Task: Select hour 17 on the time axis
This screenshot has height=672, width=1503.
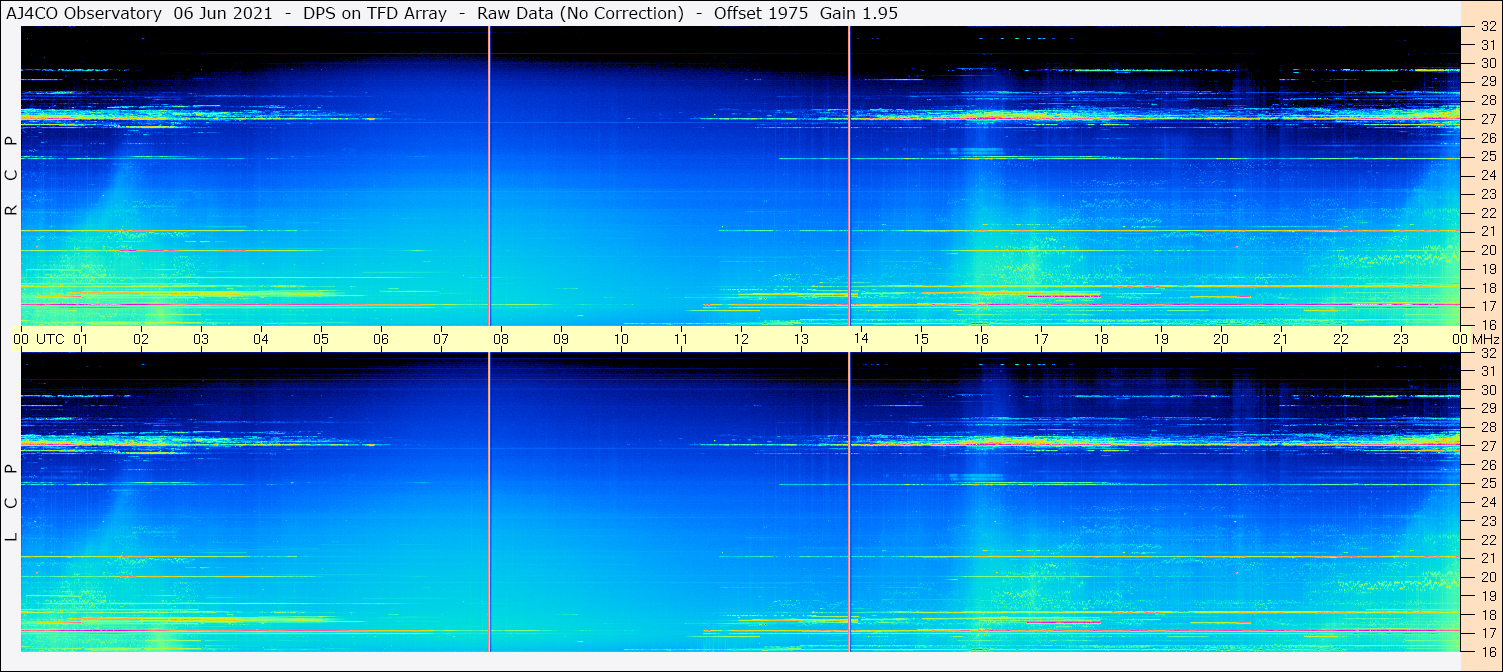Action: tap(1041, 339)
